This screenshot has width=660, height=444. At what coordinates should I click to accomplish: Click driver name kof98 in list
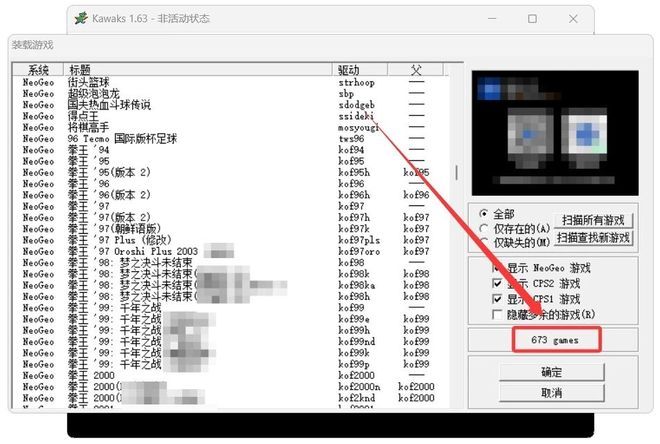pos(351,263)
